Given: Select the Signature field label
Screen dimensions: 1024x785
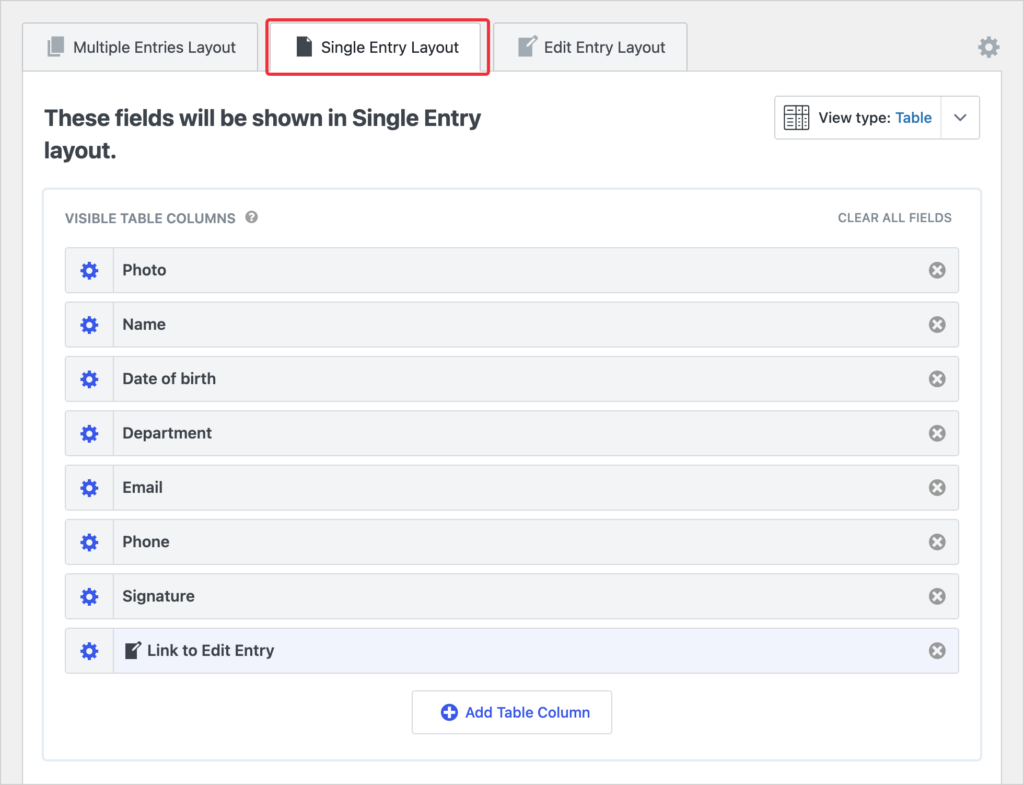Looking at the screenshot, I should coord(159,596).
